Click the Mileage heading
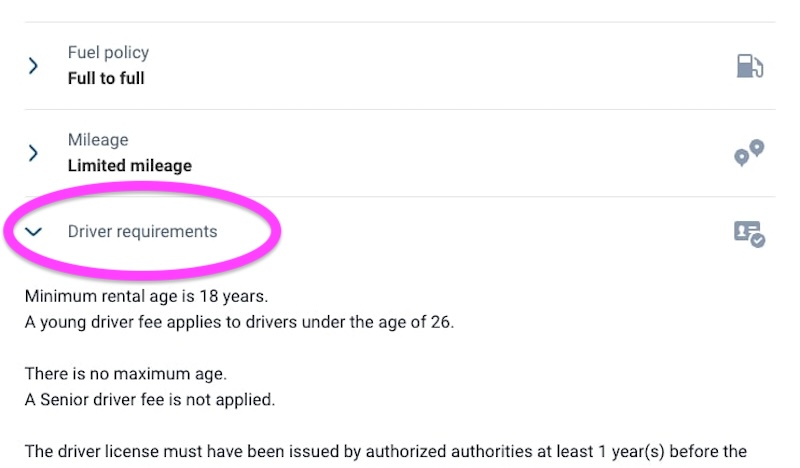This screenshot has width=800, height=468. pos(98,140)
